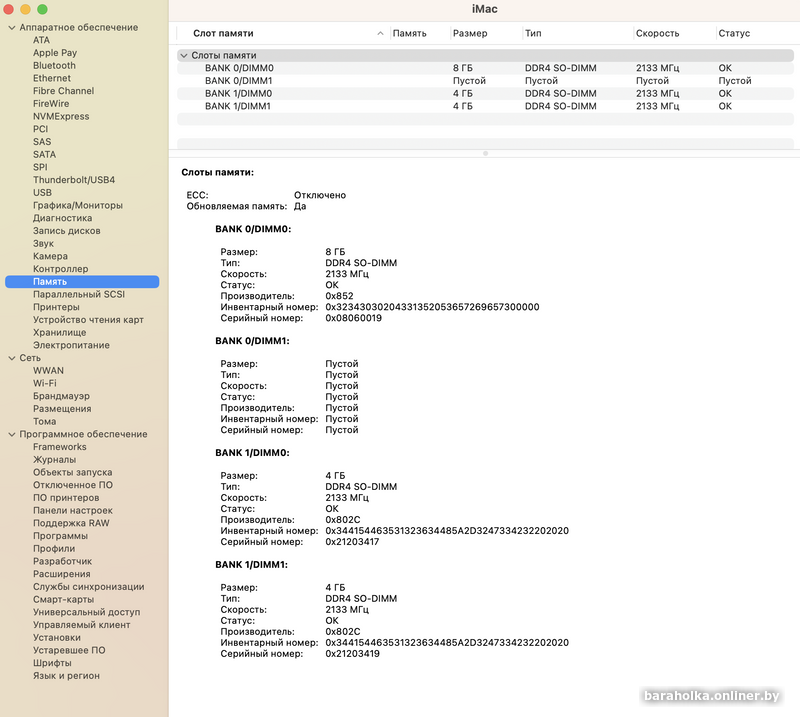Select BANK 0/DIMM1 table row
Viewport: 800px width, 717px height.
485,81
